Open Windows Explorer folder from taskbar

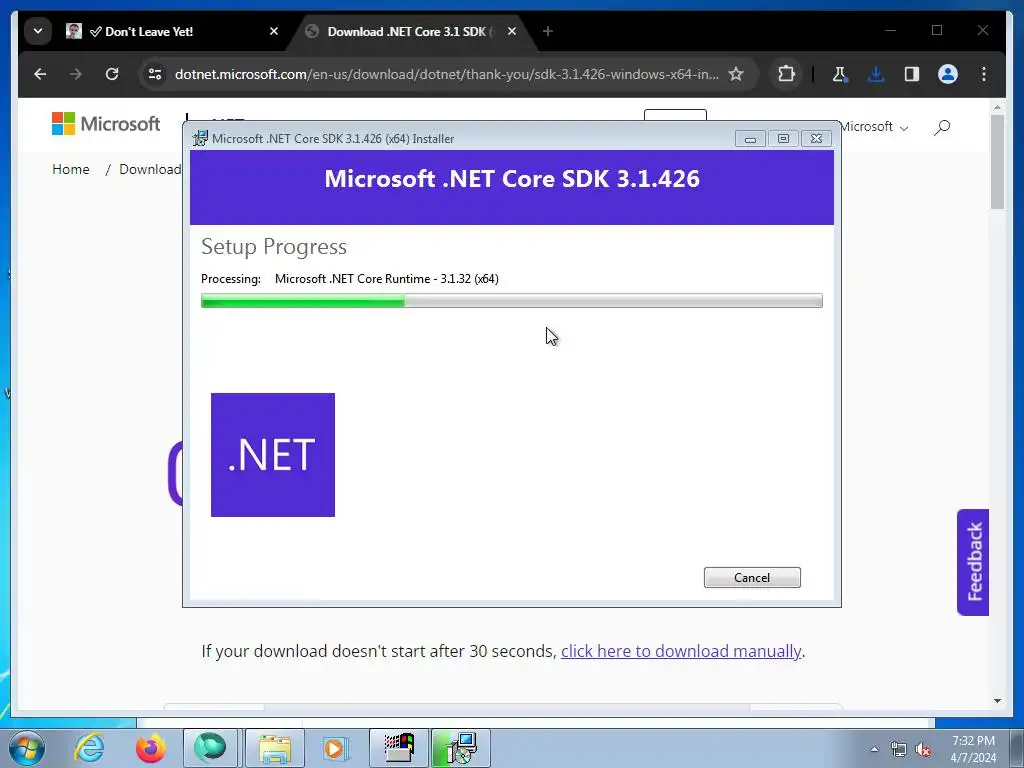275,748
